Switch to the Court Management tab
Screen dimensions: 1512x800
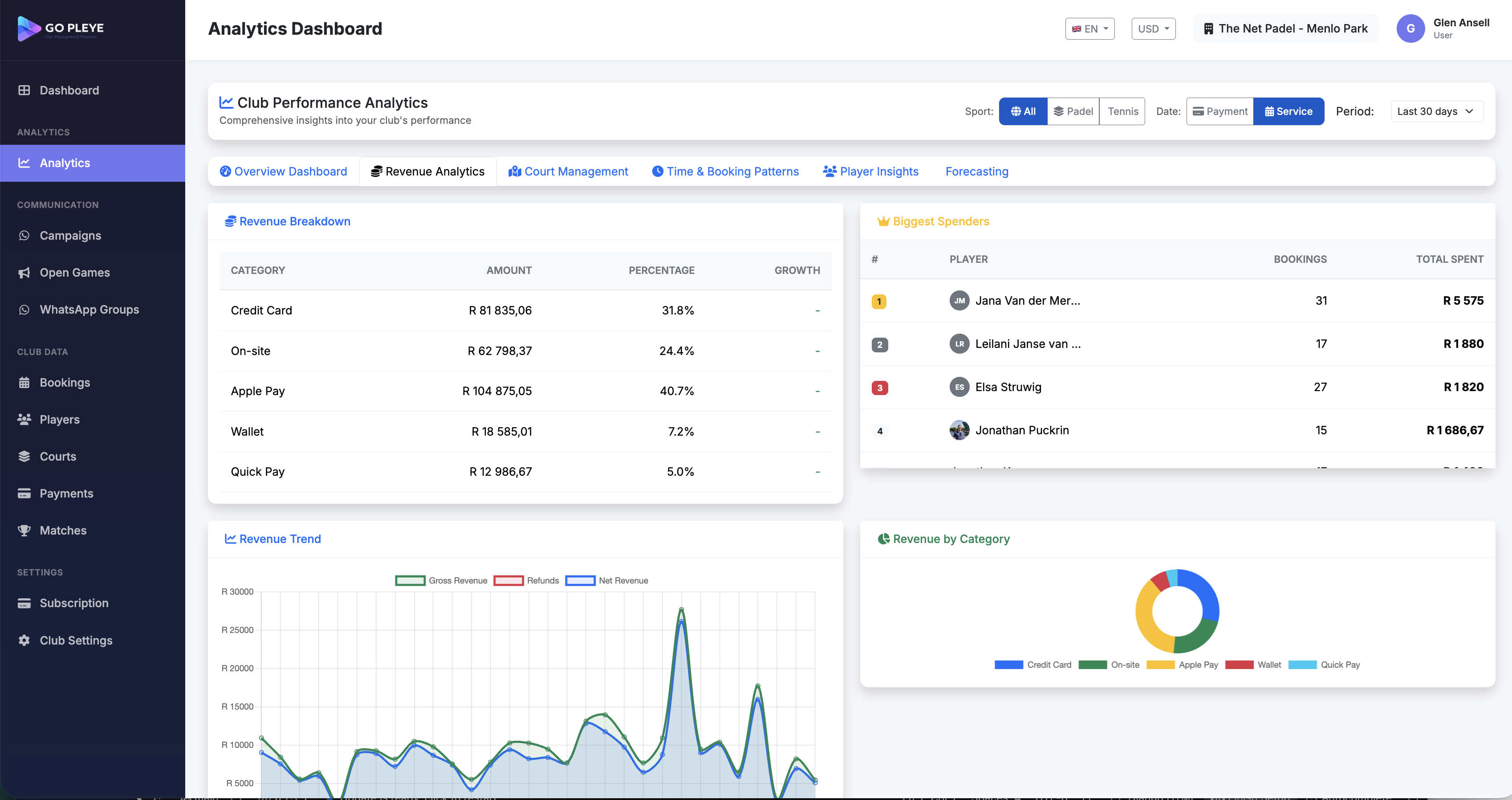[x=568, y=171]
